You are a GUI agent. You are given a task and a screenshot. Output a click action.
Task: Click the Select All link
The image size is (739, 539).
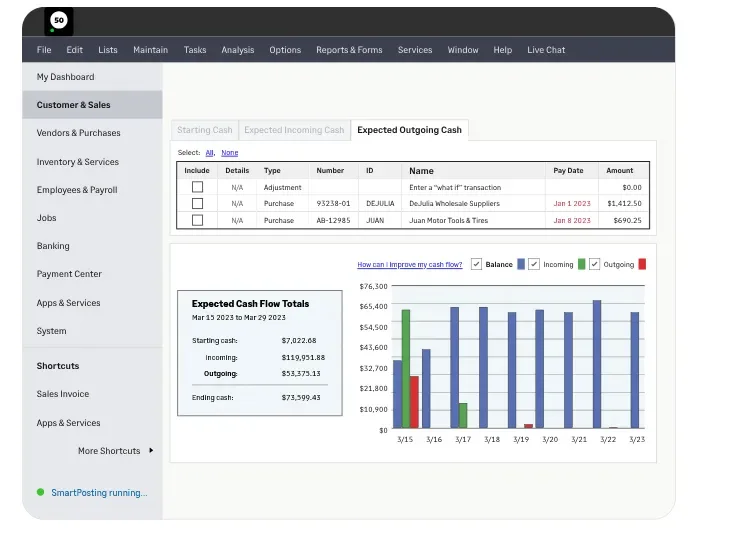(x=210, y=153)
